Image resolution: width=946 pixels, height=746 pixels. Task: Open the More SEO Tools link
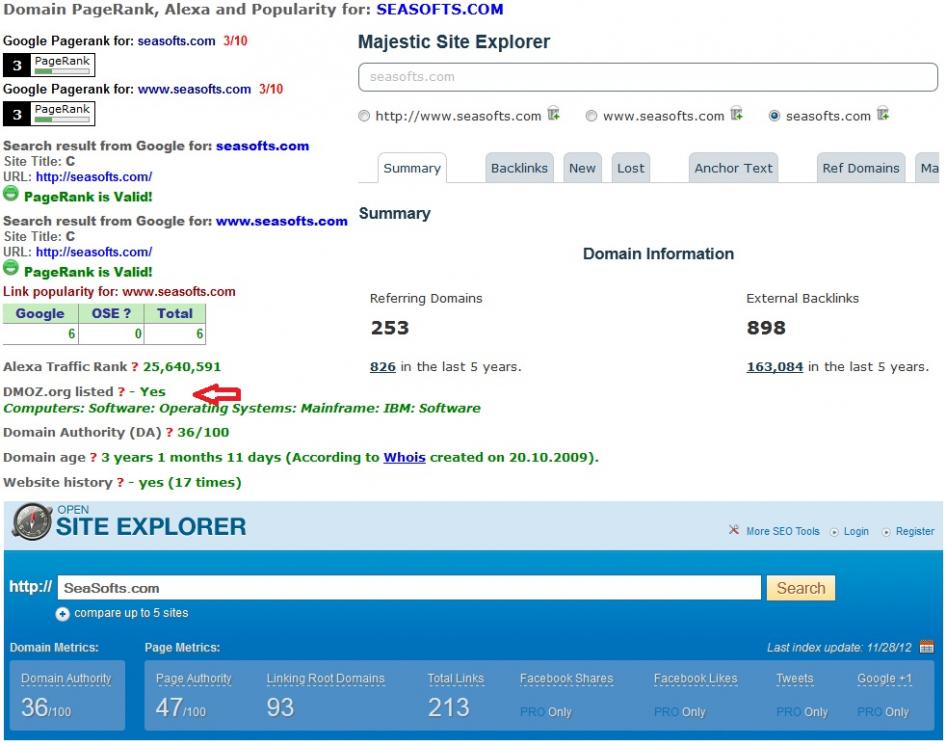(783, 531)
